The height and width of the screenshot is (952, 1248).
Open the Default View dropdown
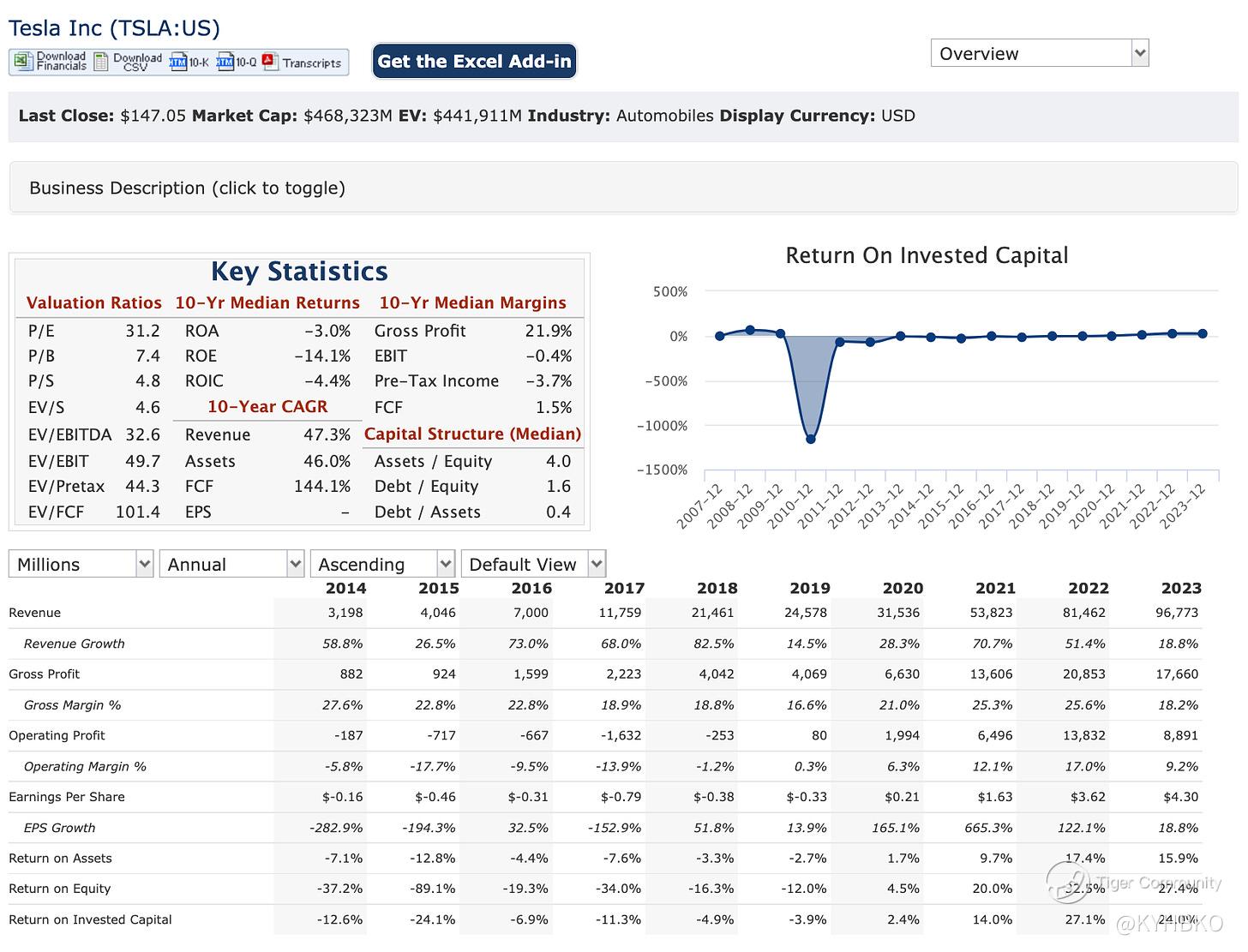click(533, 564)
